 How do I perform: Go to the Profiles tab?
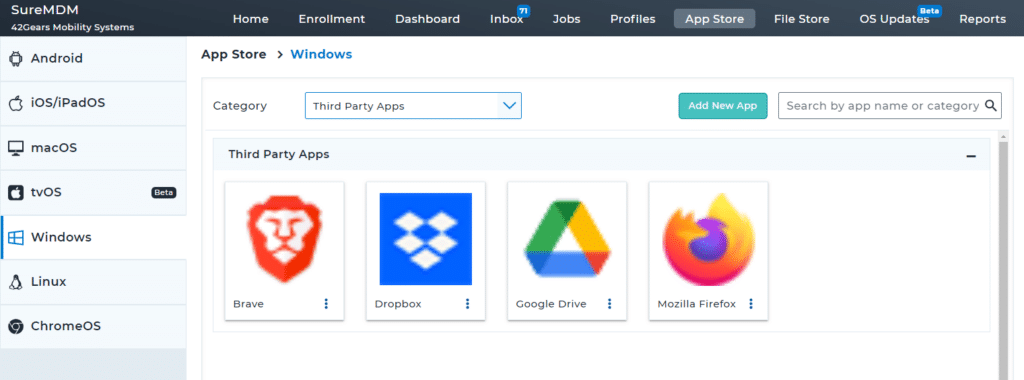coord(633,19)
